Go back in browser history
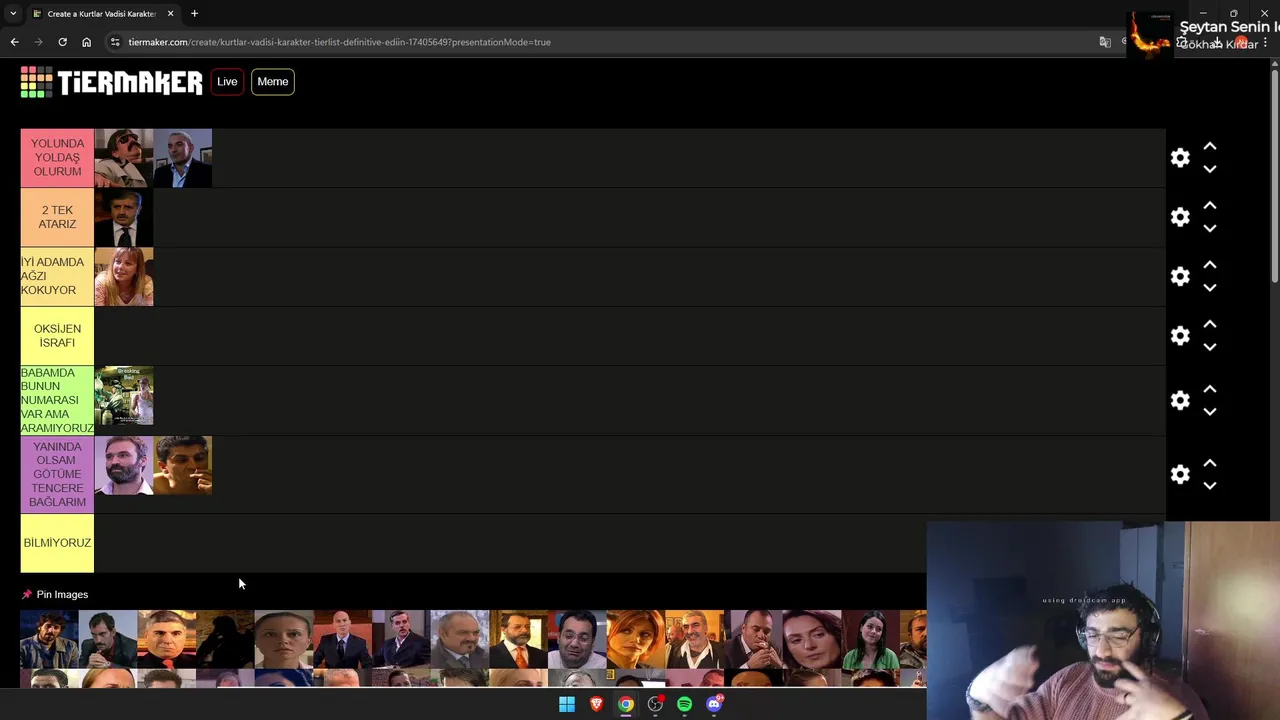Screen dimensions: 1280x720 point(14,42)
